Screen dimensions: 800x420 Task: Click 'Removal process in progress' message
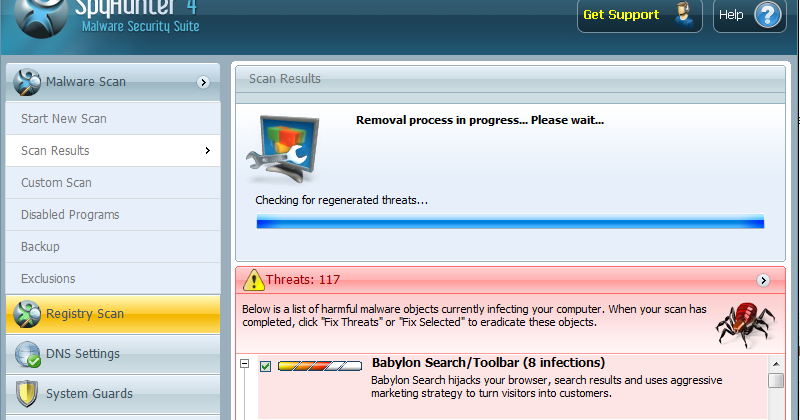click(480, 120)
